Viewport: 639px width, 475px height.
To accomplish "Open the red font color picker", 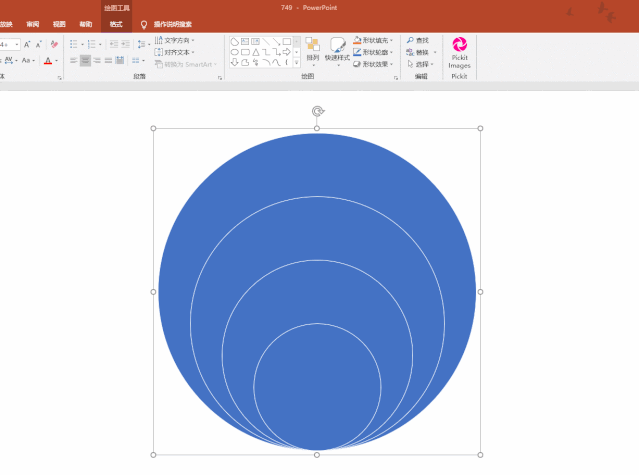I will 48,61.
